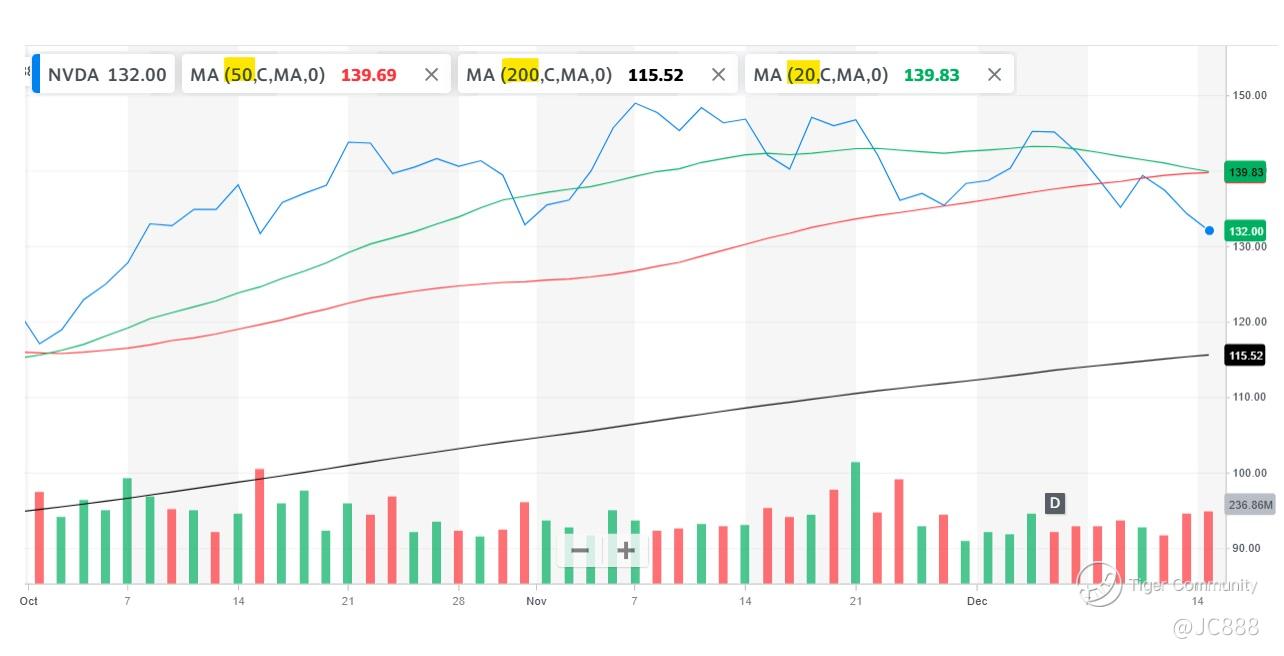Select the MA (200,C,MA,0) legend label

(539, 75)
